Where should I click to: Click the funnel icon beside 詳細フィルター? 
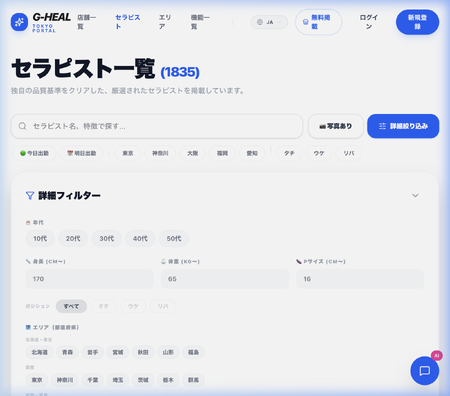click(30, 195)
